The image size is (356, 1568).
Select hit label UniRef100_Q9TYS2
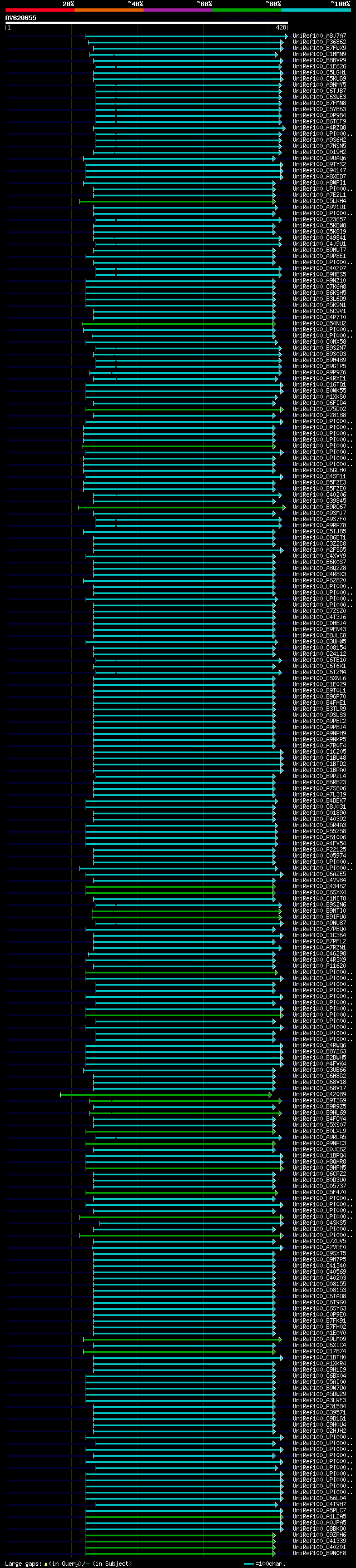(x=319, y=164)
